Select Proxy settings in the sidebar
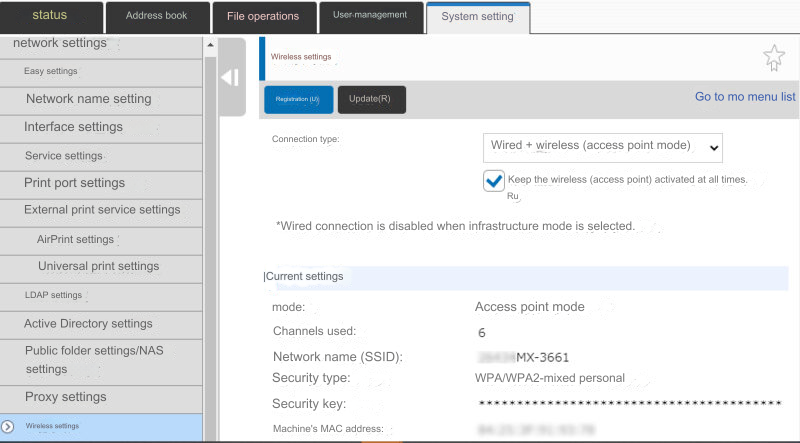800x443 pixels. click(66, 397)
